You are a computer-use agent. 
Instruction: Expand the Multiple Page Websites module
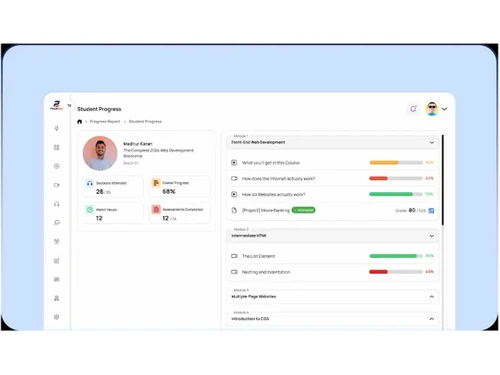(432, 297)
